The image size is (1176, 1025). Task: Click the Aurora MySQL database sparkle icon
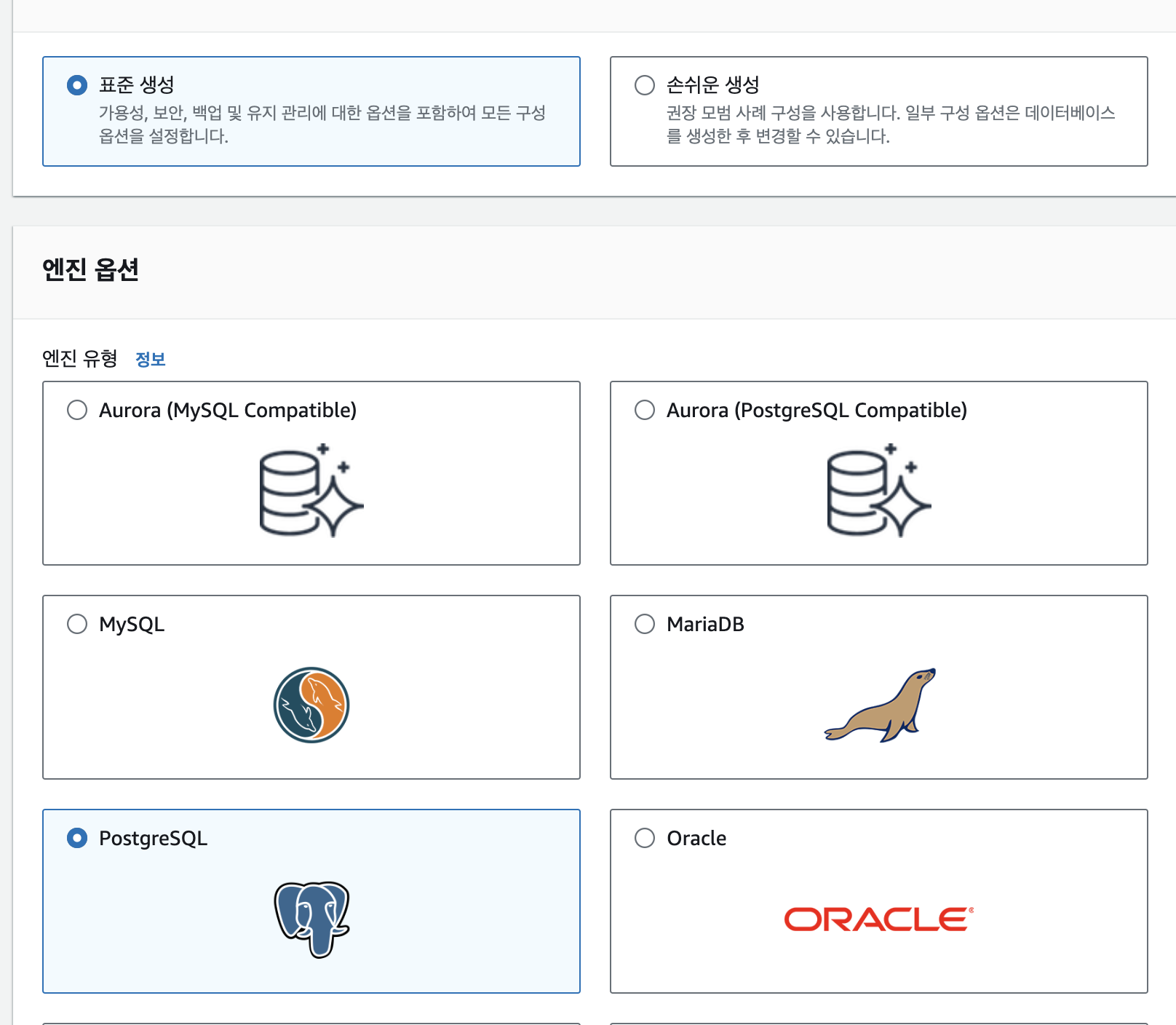[x=311, y=491]
